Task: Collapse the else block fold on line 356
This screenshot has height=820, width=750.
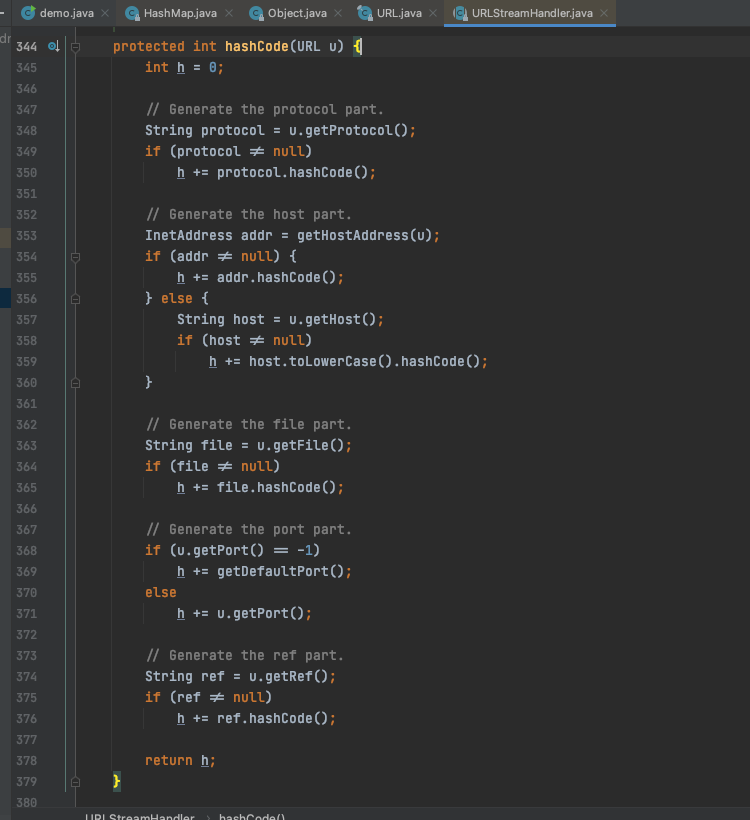Action: click(x=75, y=299)
